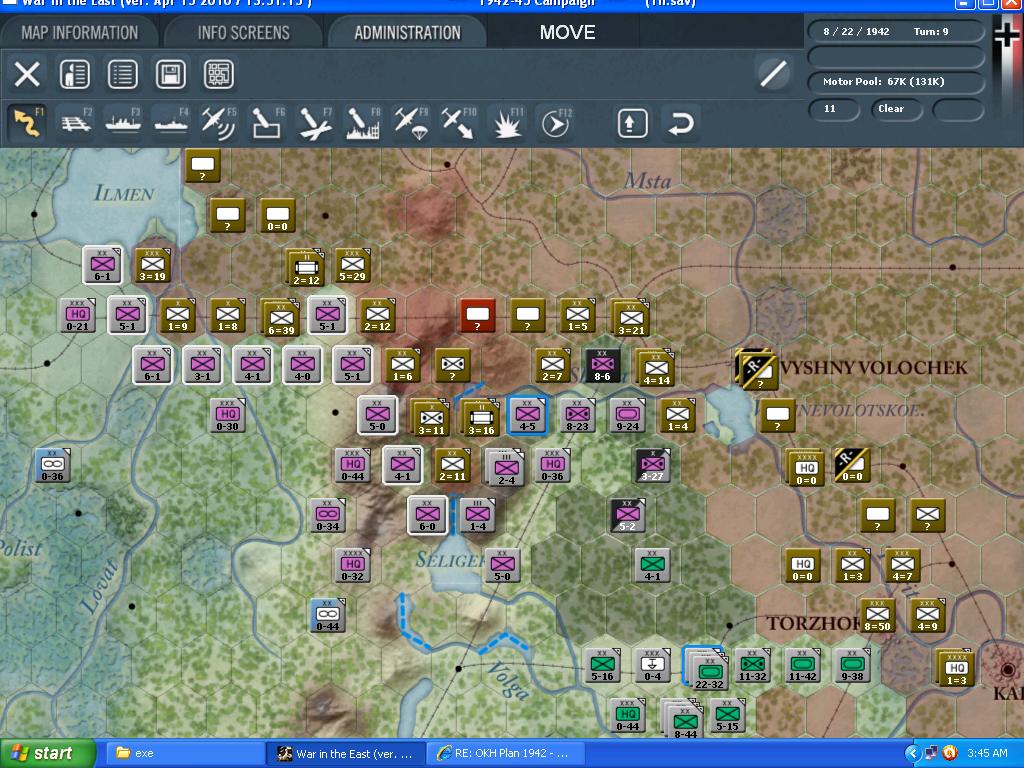
Task: Select the green 22-32 panzer stack
Action: click(706, 668)
